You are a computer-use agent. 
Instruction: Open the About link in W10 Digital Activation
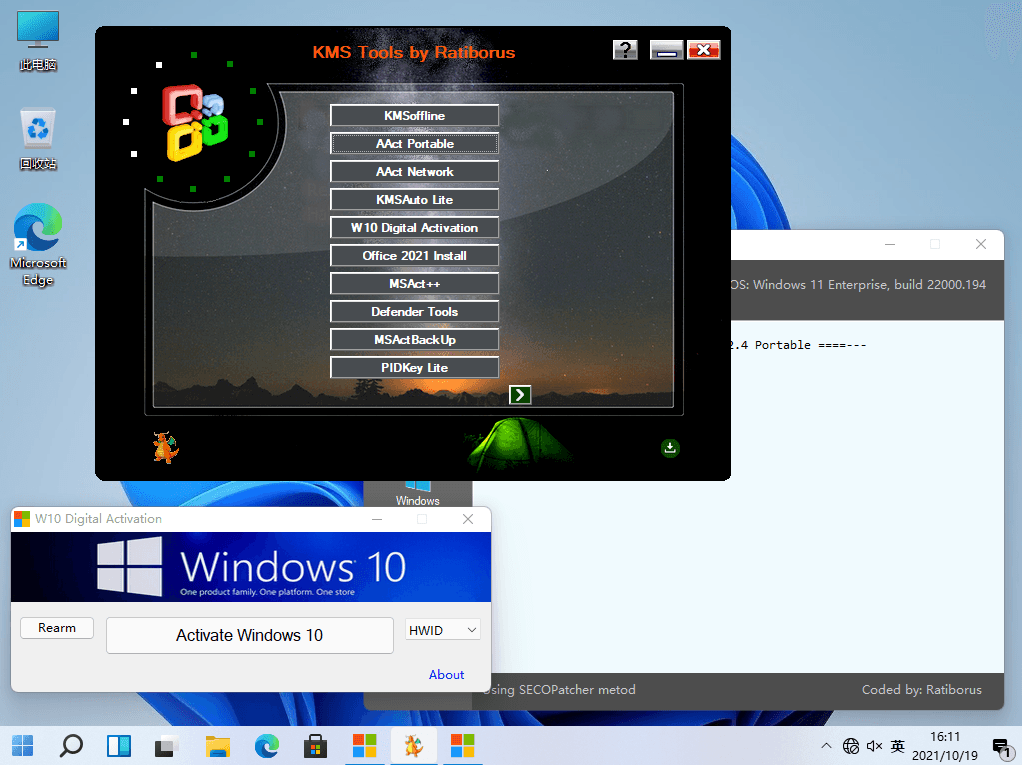(x=446, y=674)
